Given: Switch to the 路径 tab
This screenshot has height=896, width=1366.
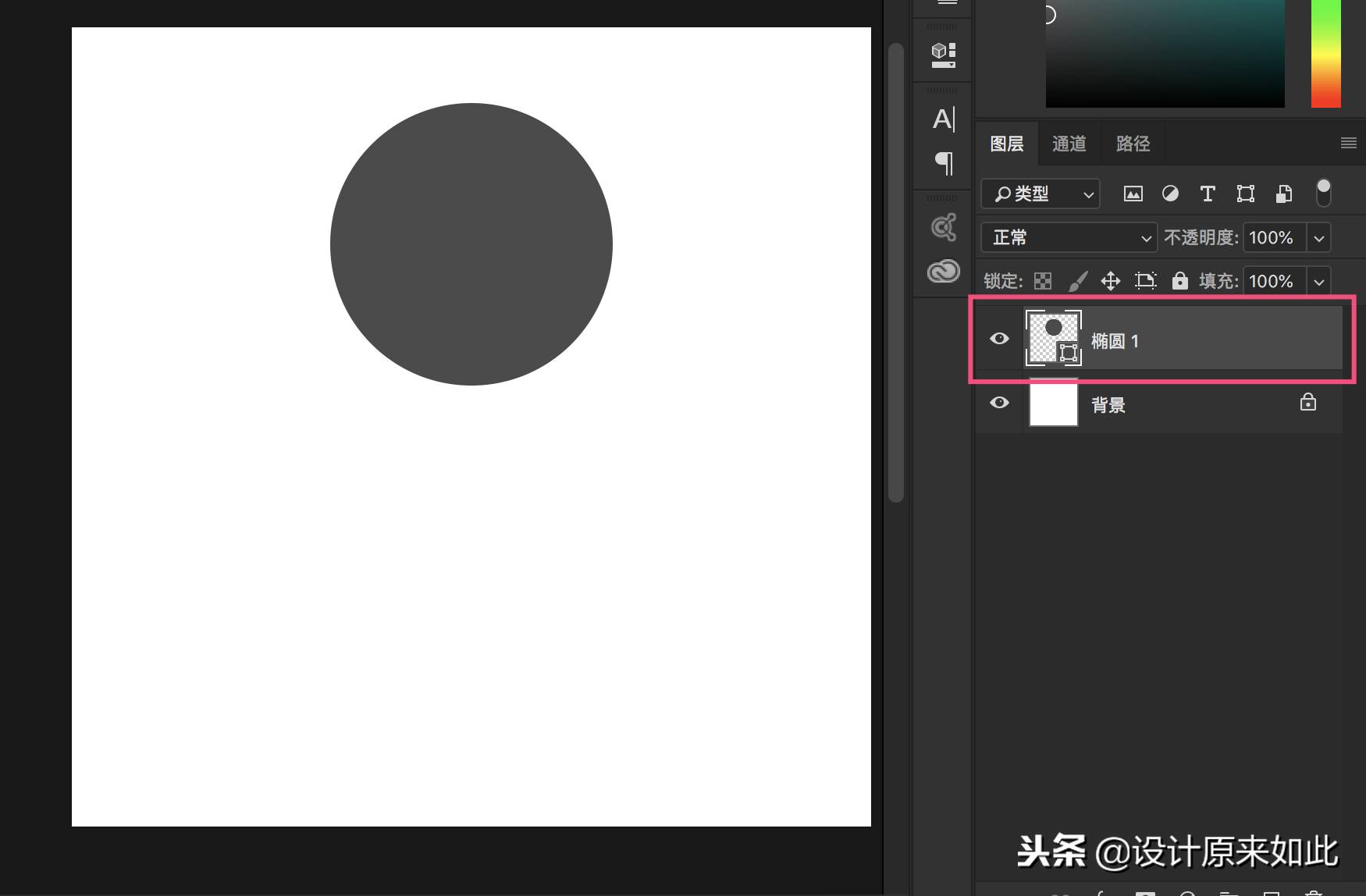Looking at the screenshot, I should [x=1133, y=143].
